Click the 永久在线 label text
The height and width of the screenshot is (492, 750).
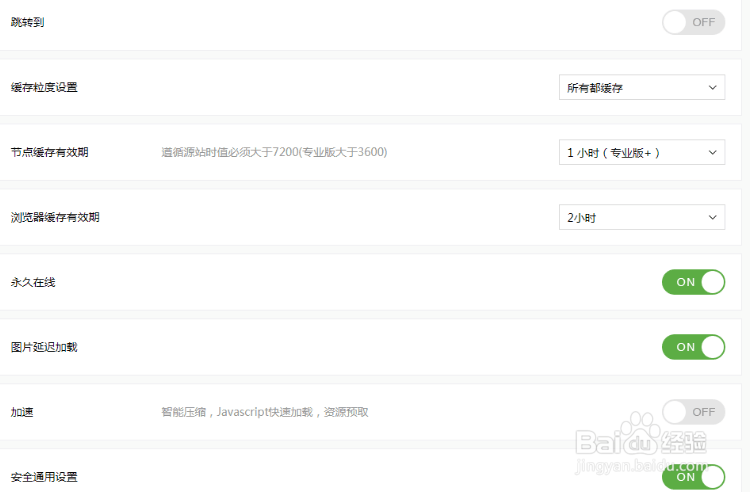(33, 282)
